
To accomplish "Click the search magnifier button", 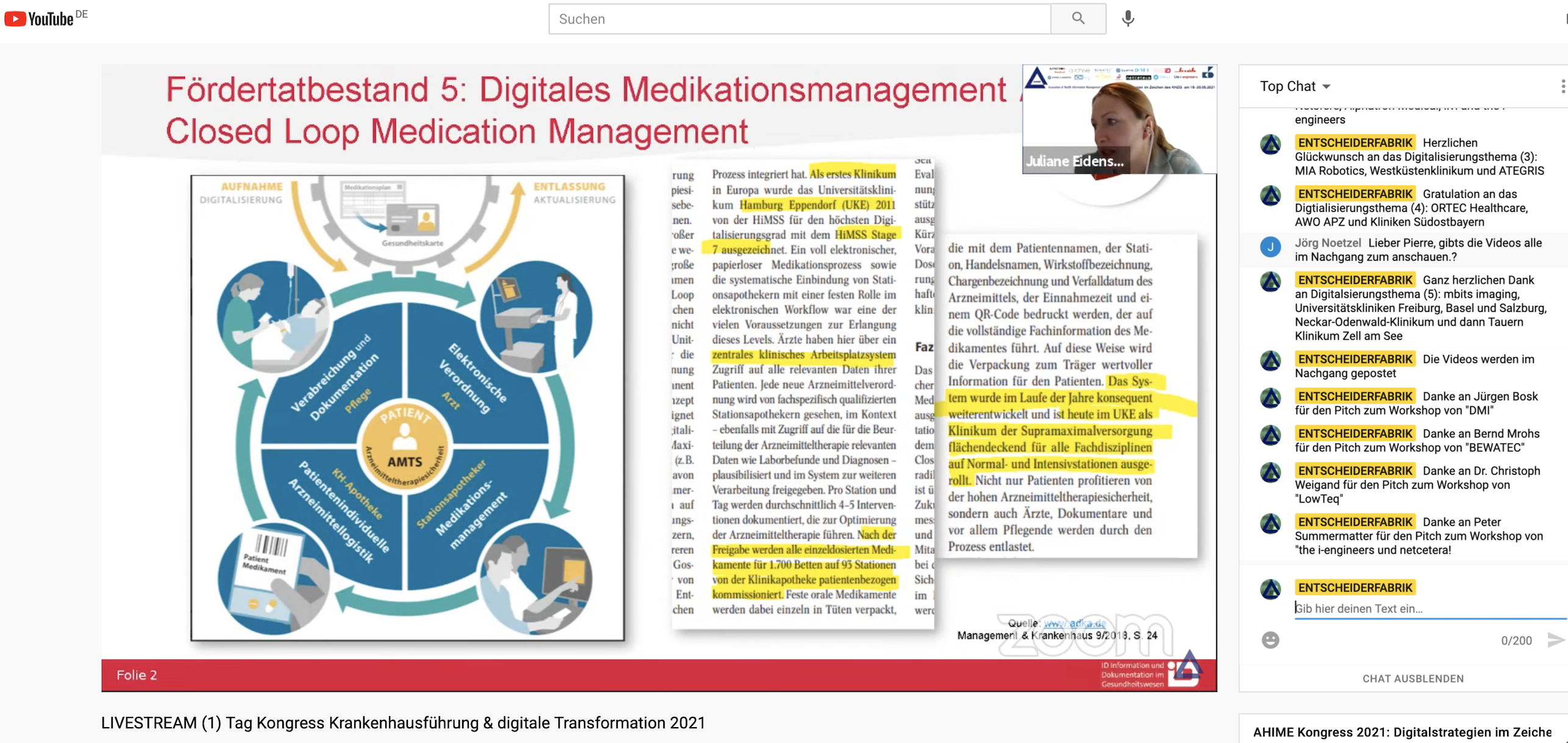I will pos(1078,19).
